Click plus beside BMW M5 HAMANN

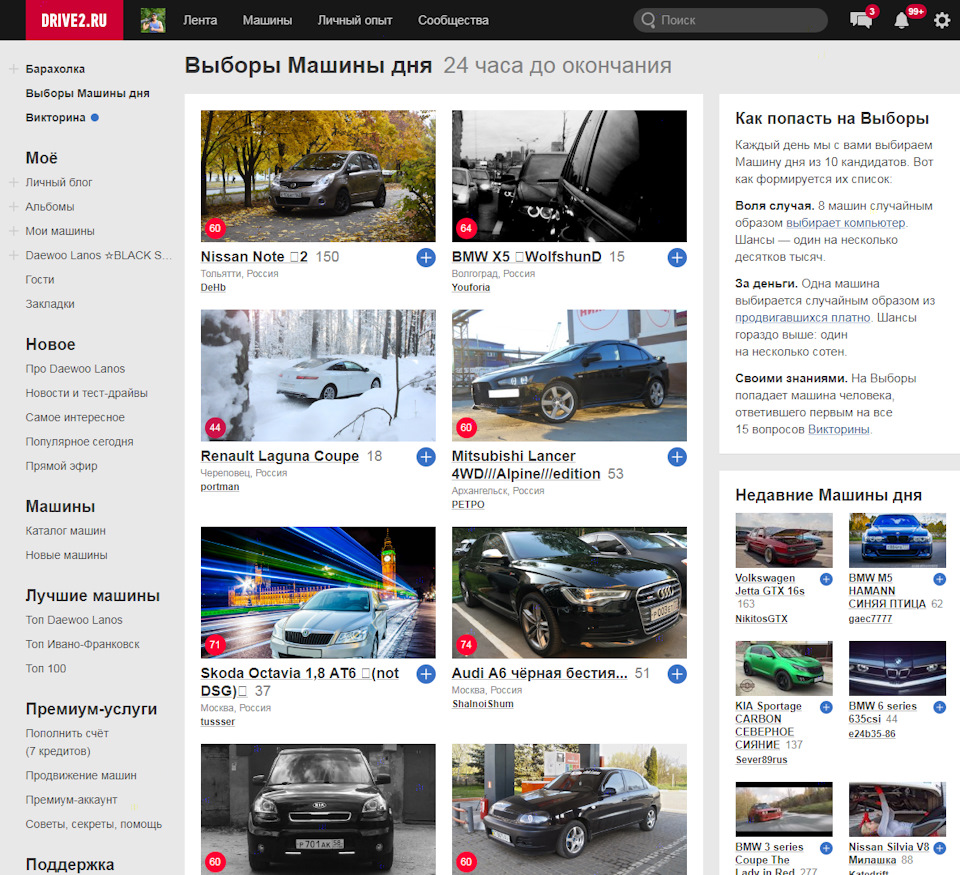pyautogui.click(x=940, y=579)
